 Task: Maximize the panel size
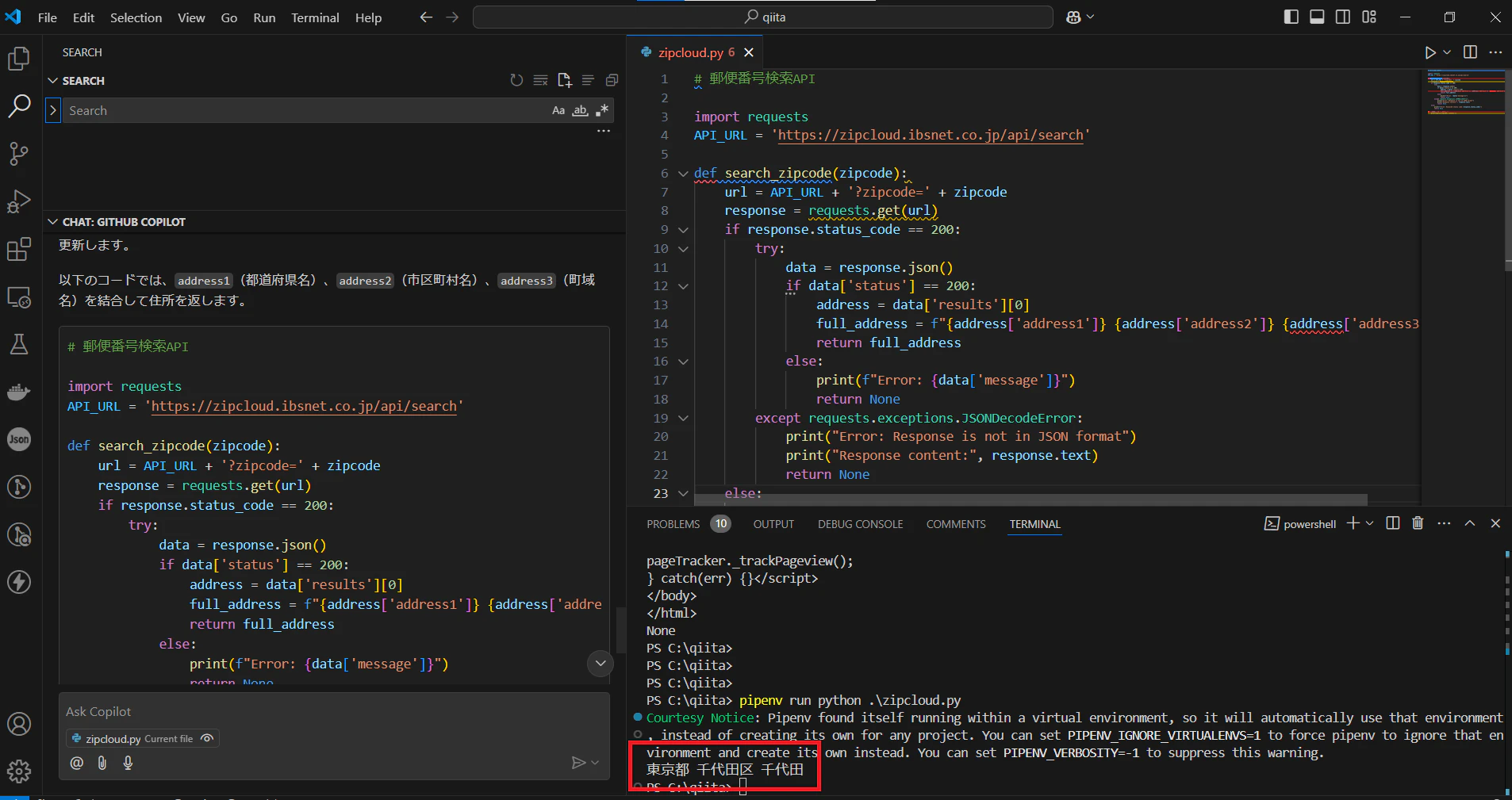1470,523
